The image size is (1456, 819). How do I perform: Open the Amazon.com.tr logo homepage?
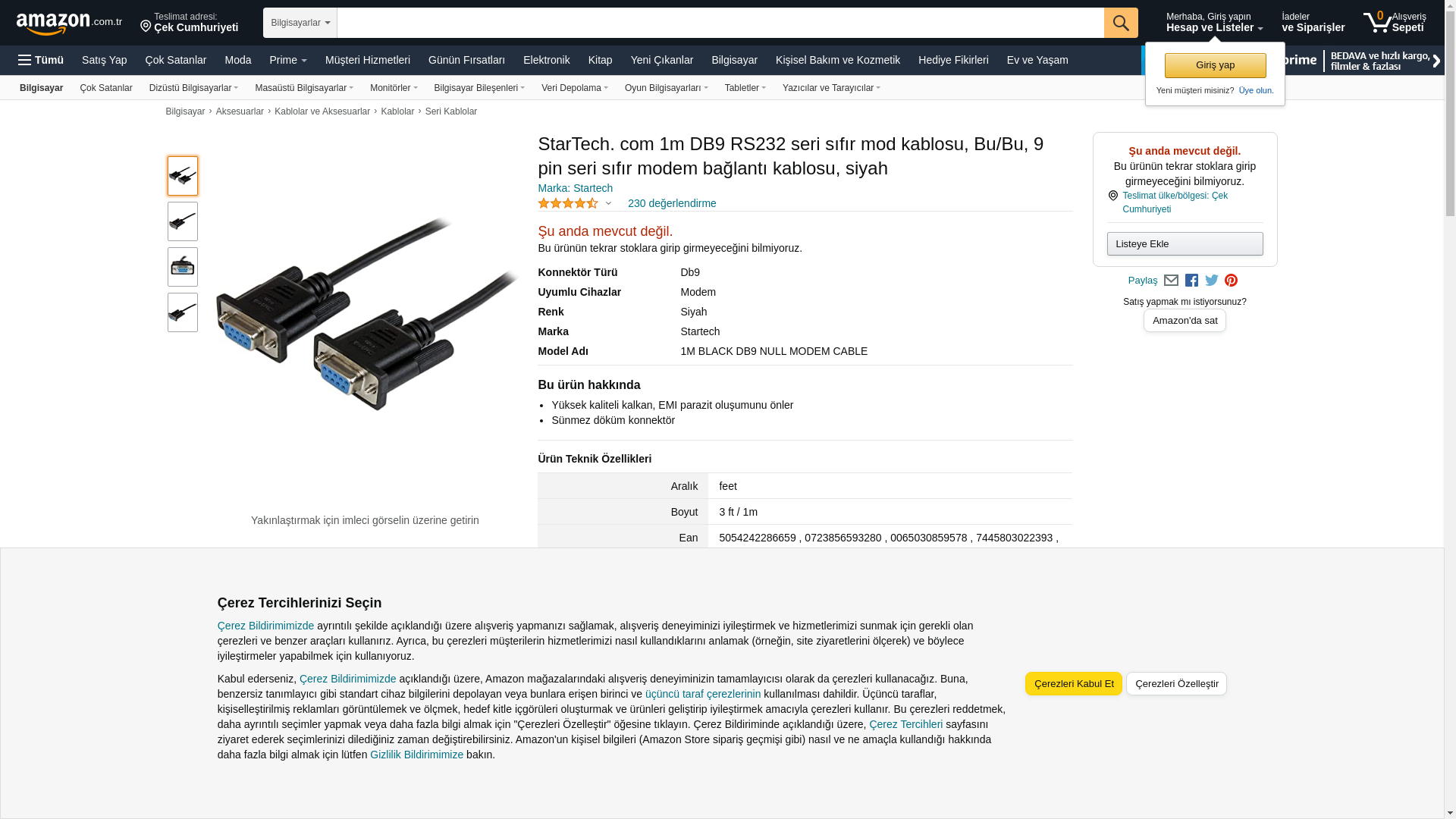pyautogui.click(x=69, y=24)
